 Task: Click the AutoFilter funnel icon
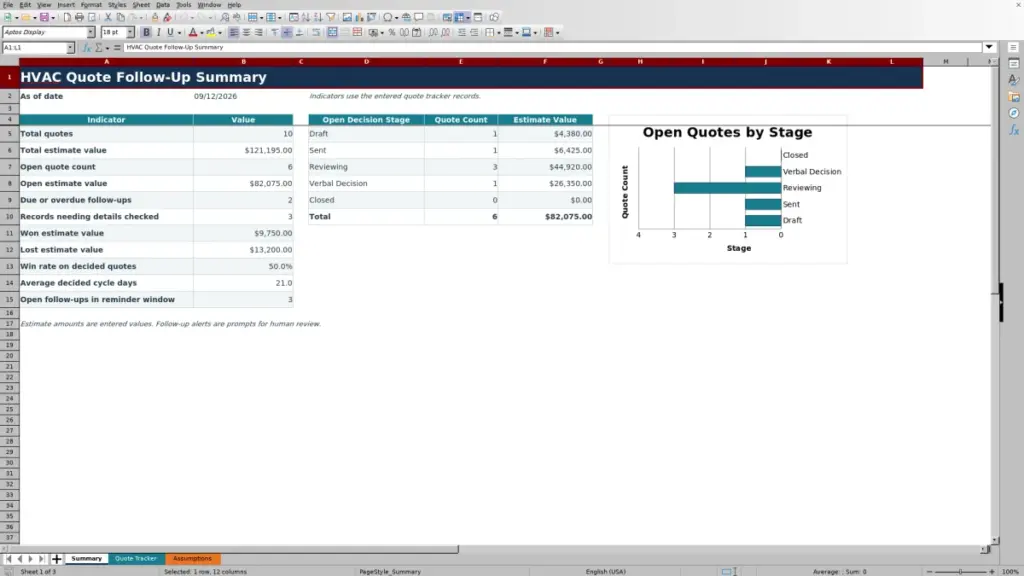(x=331, y=17)
